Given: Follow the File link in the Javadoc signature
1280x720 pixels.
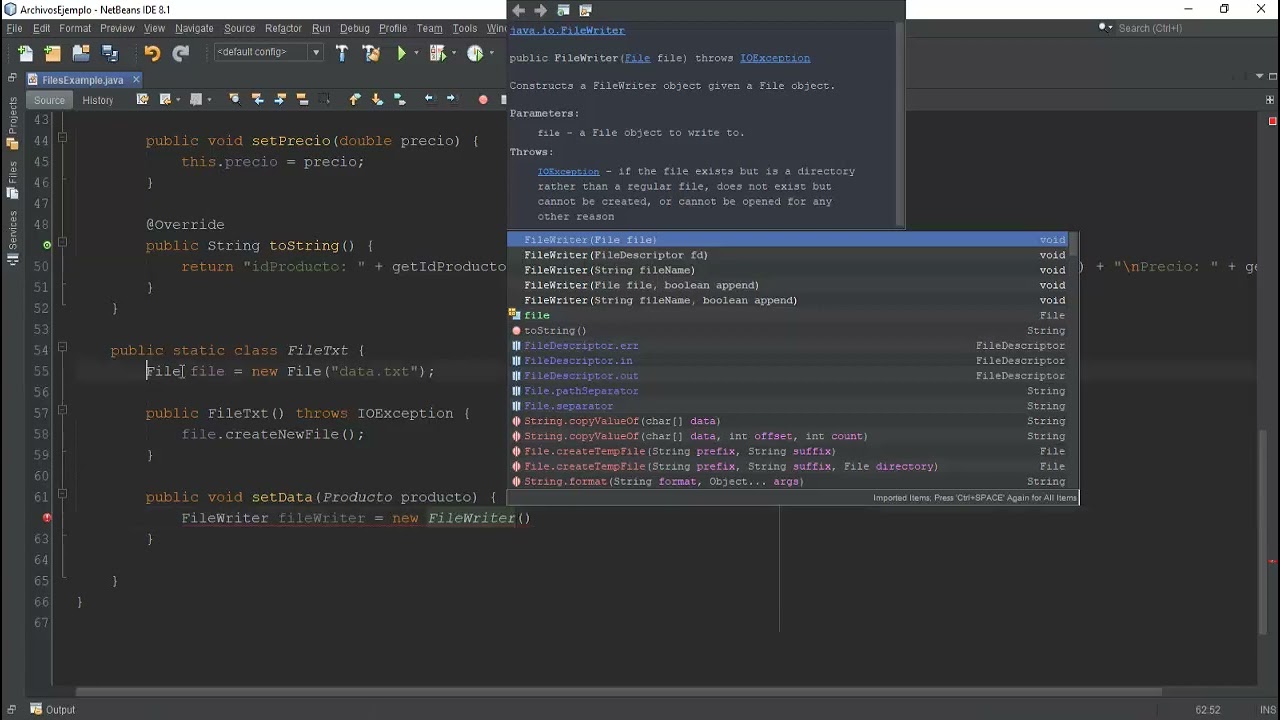Looking at the screenshot, I should point(637,58).
